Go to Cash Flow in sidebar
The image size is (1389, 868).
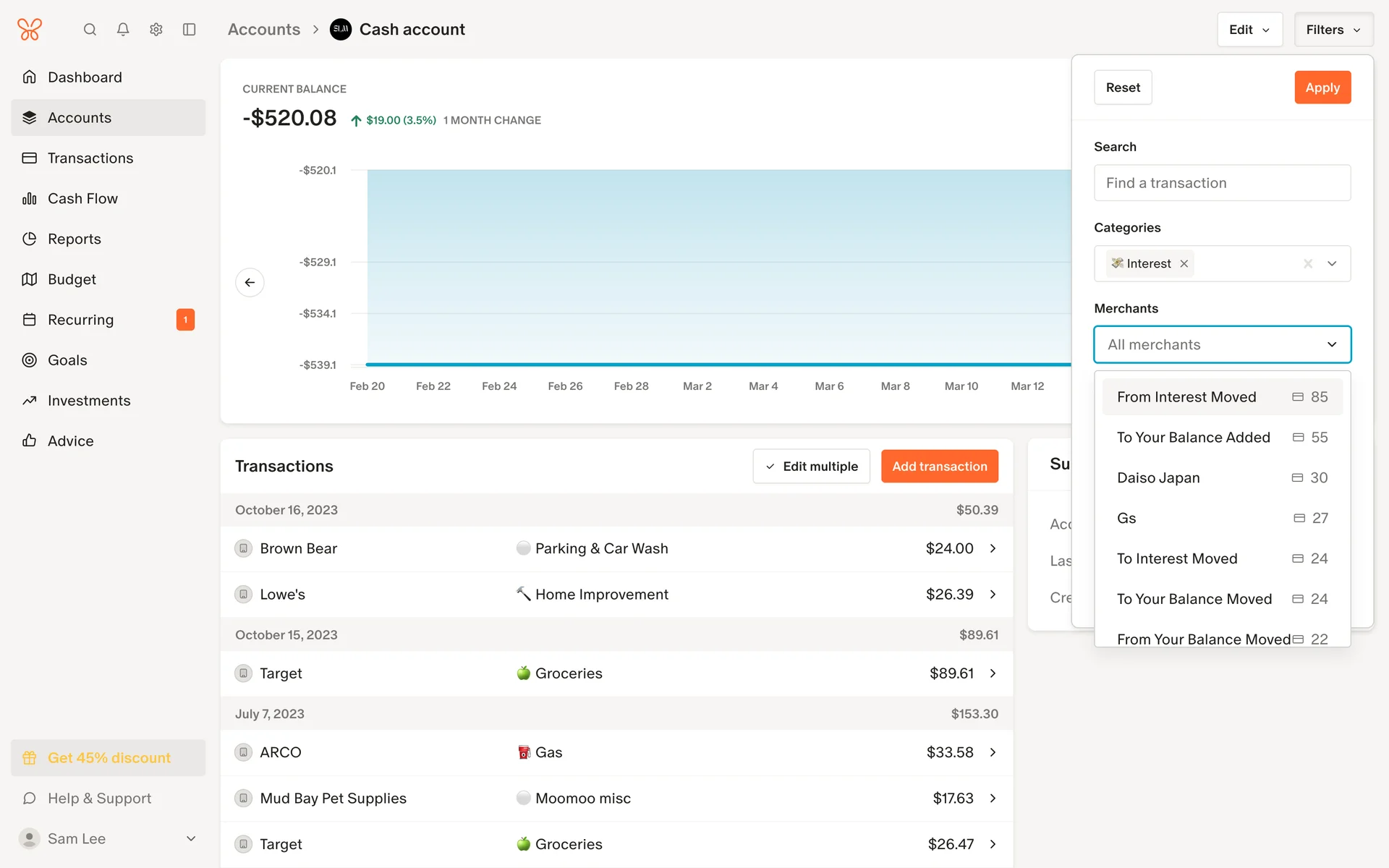[x=82, y=198]
